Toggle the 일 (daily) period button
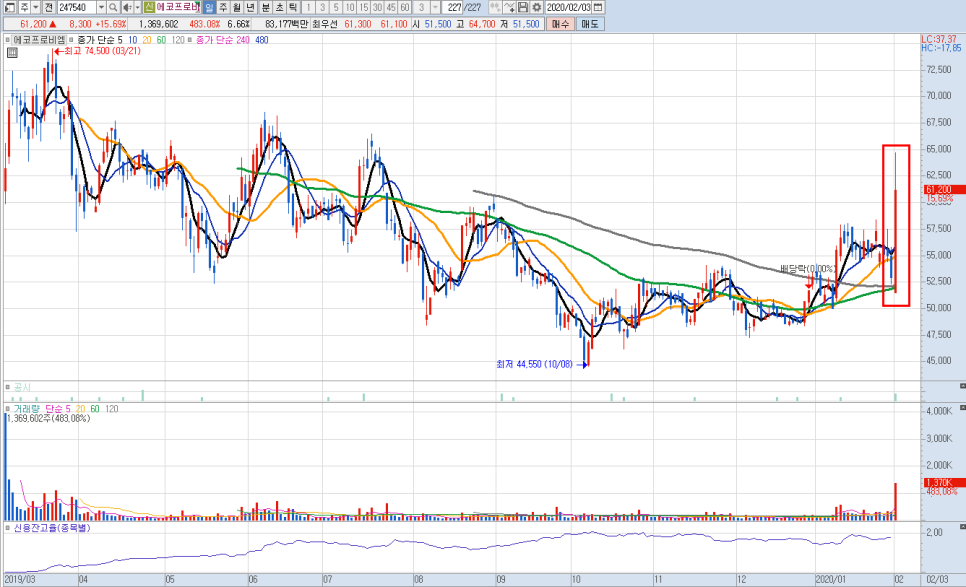 [209, 7]
